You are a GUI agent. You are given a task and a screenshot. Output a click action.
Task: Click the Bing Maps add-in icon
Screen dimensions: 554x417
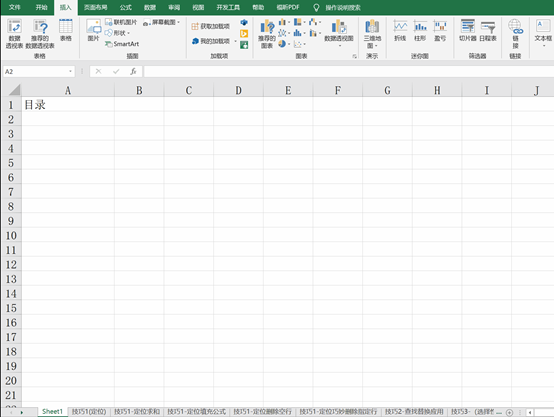pyautogui.click(x=244, y=34)
